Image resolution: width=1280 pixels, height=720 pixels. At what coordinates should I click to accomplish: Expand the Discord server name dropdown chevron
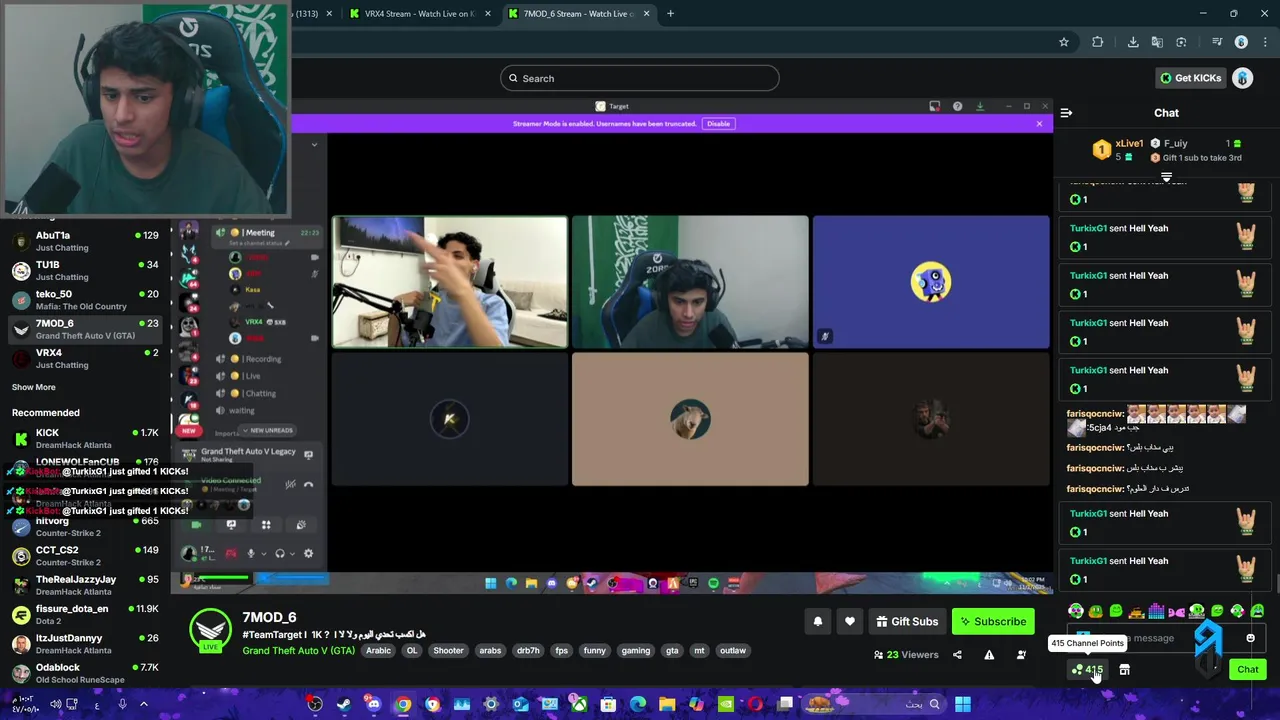(314, 144)
